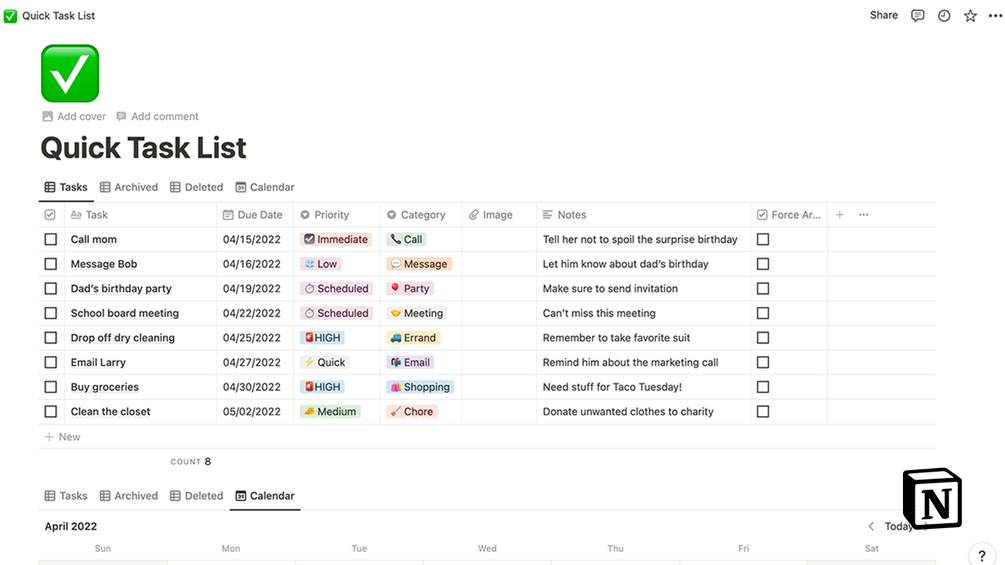
Task: Select the HIGH priority tag for Buy groceries
Action: coord(322,387)
